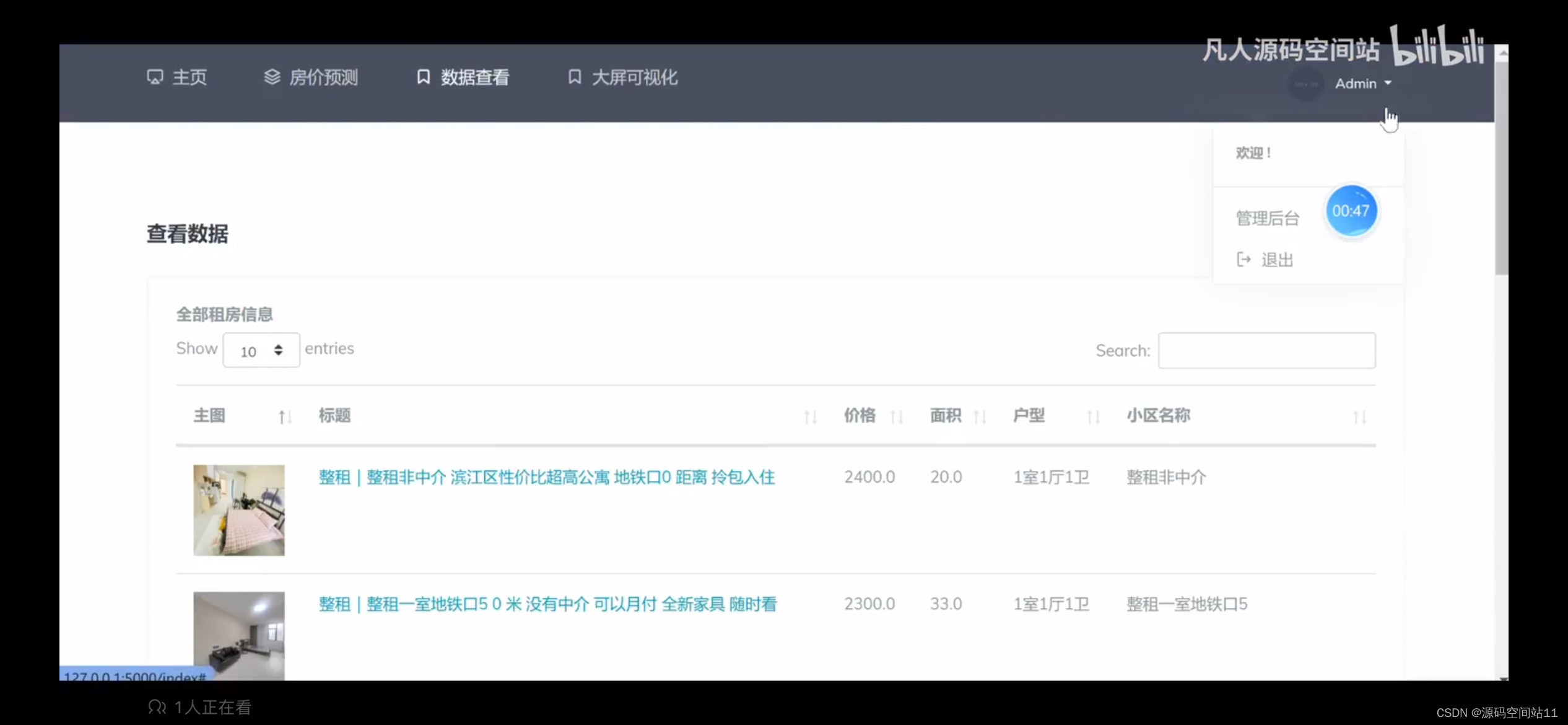Click the Admin user avatar circle
Image resolution: width=1568 pixels, height=725 pixels.
point(1305,84)
